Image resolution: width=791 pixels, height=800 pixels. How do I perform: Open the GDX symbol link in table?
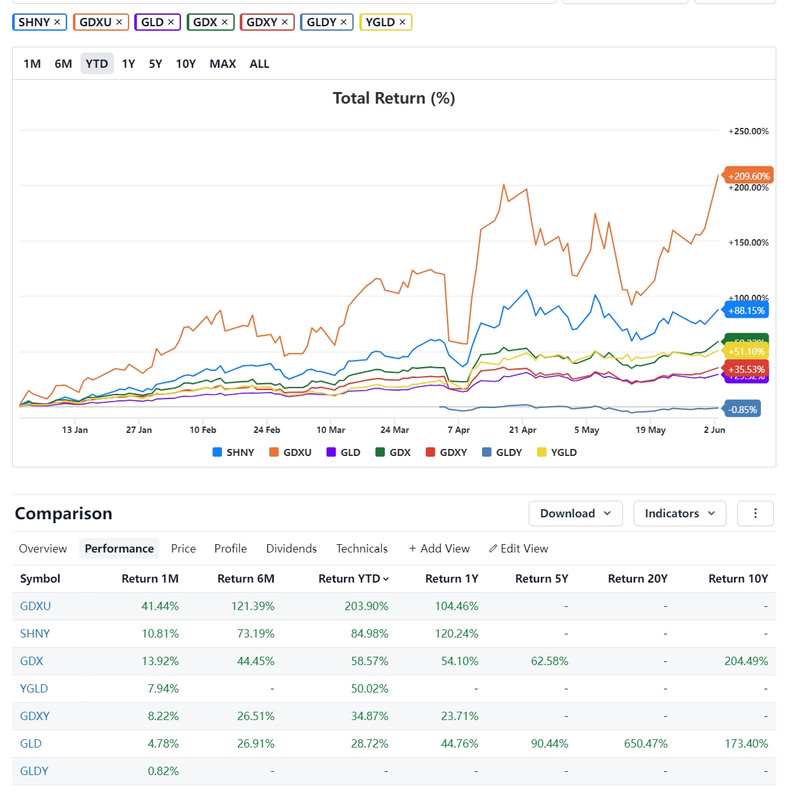[32, 661]
